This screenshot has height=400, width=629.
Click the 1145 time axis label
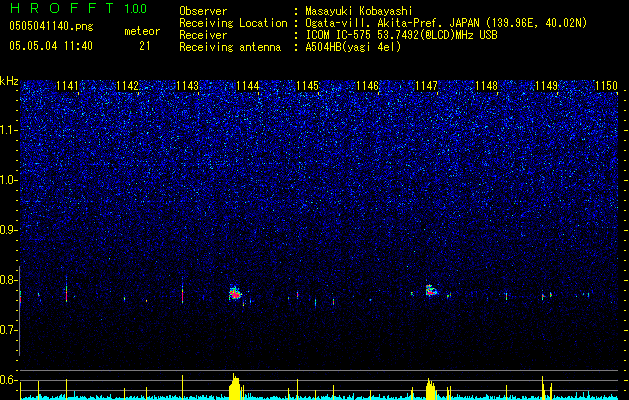click(x=307, y=86)
